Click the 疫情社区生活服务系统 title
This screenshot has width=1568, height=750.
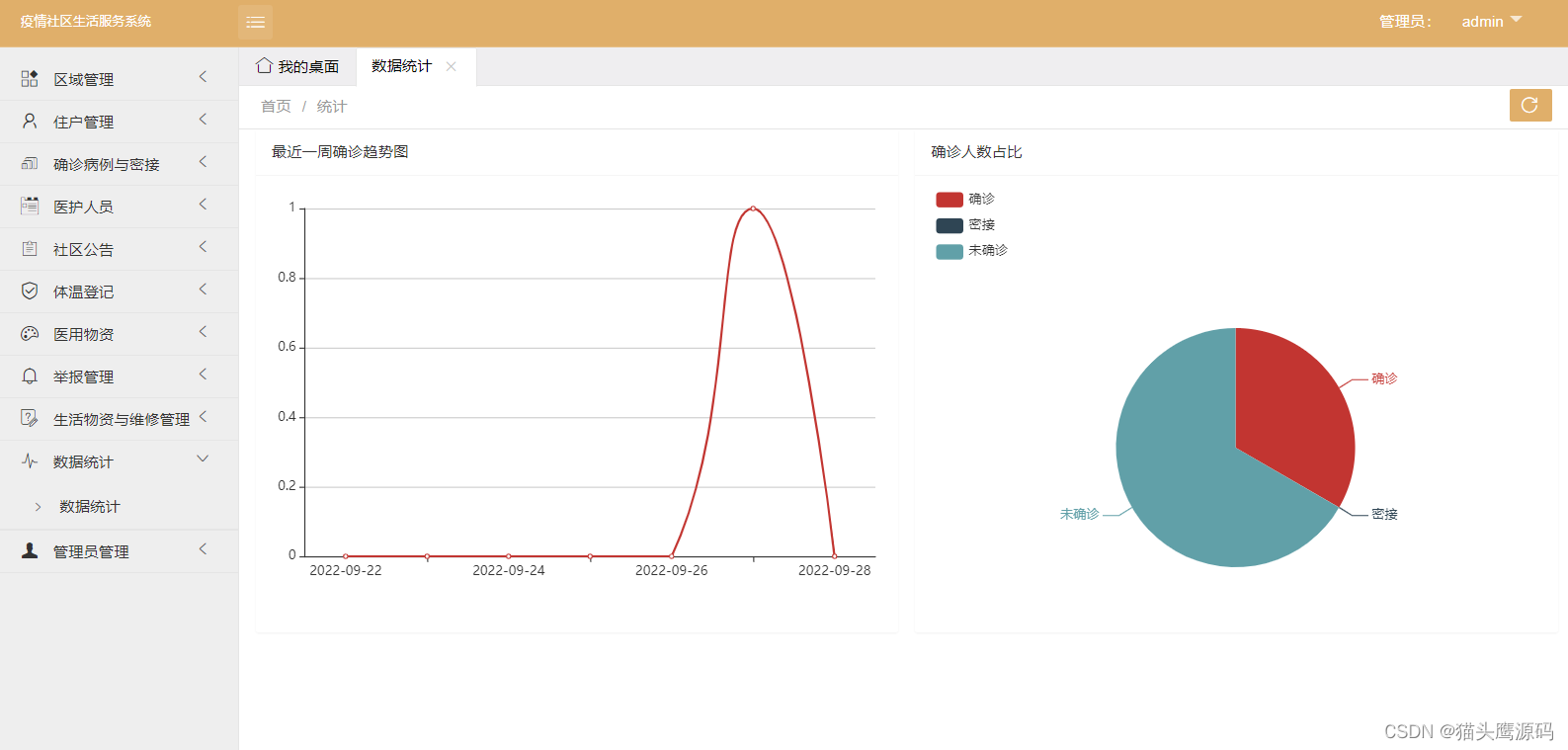pos(86,21)
